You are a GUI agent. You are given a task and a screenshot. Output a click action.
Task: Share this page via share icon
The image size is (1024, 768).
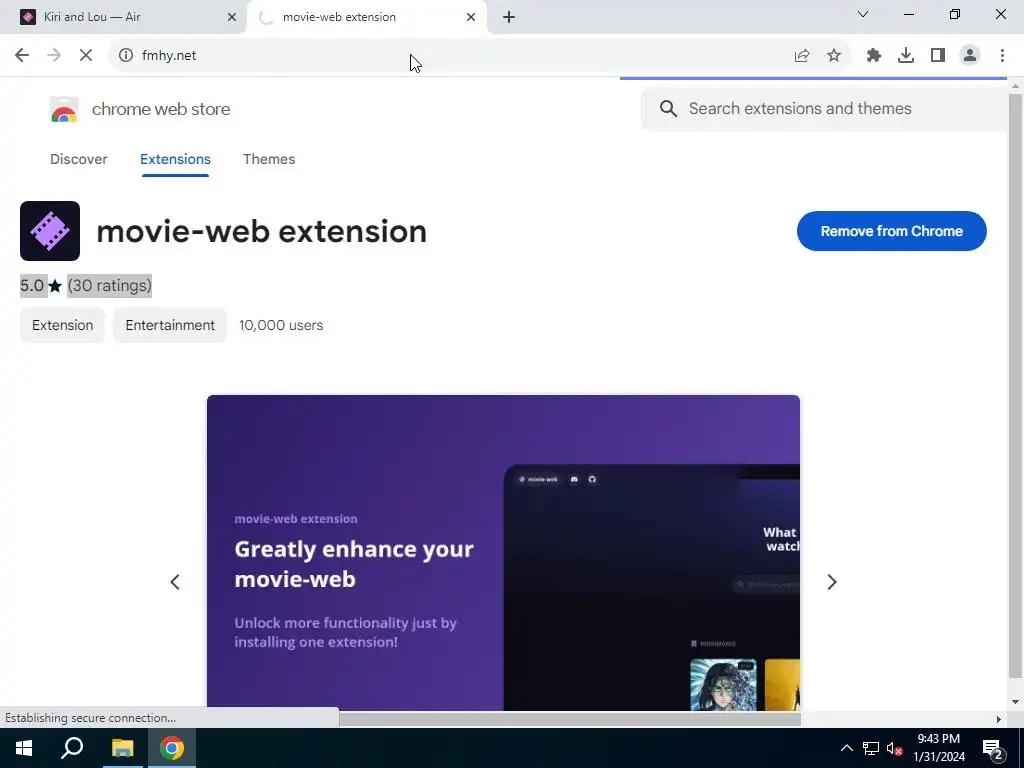(x=801, y=56)
